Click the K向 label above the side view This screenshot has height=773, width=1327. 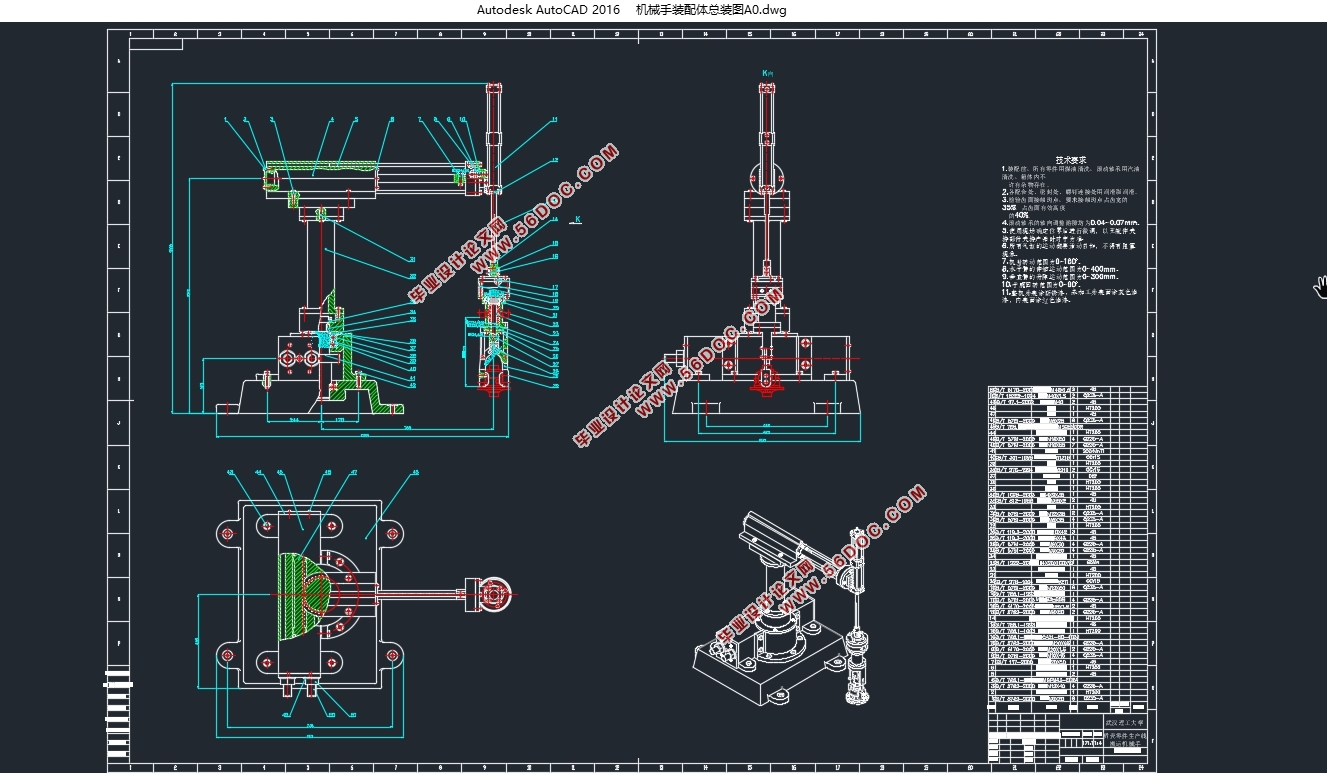coord(767,73)
